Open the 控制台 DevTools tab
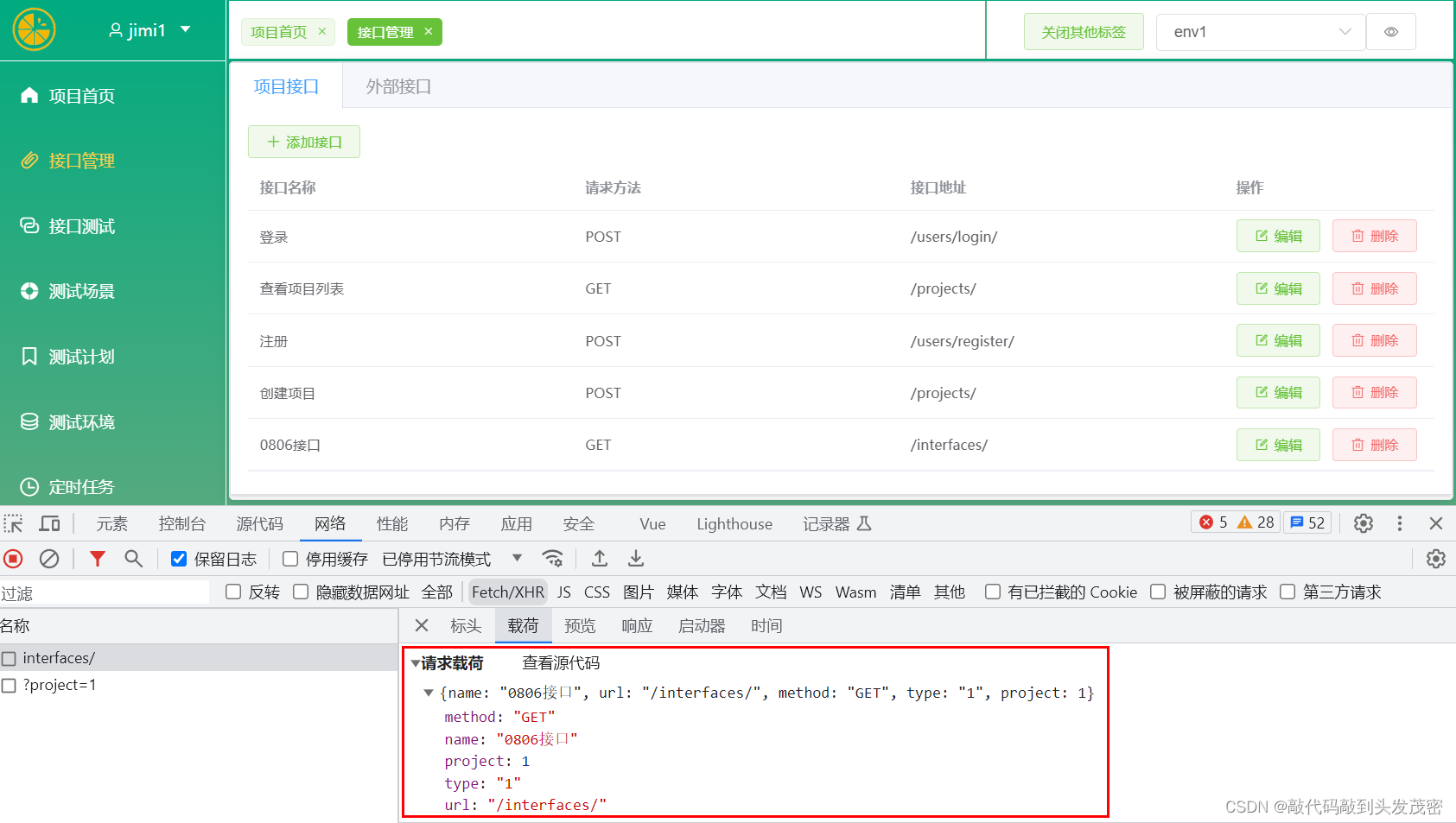The image size is (1456, 823). 182,523
